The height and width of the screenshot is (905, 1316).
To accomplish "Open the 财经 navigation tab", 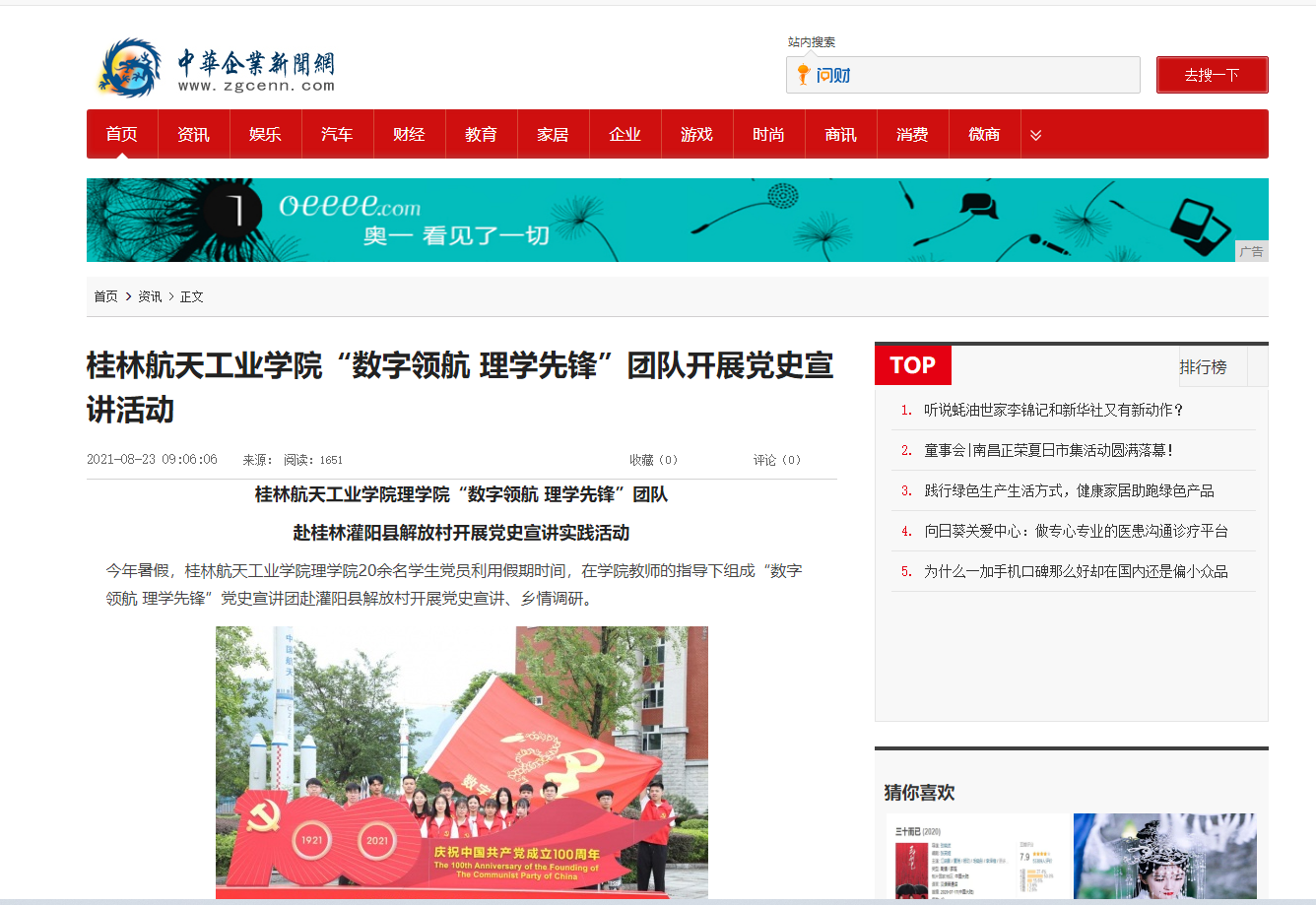I will point(409,135).
